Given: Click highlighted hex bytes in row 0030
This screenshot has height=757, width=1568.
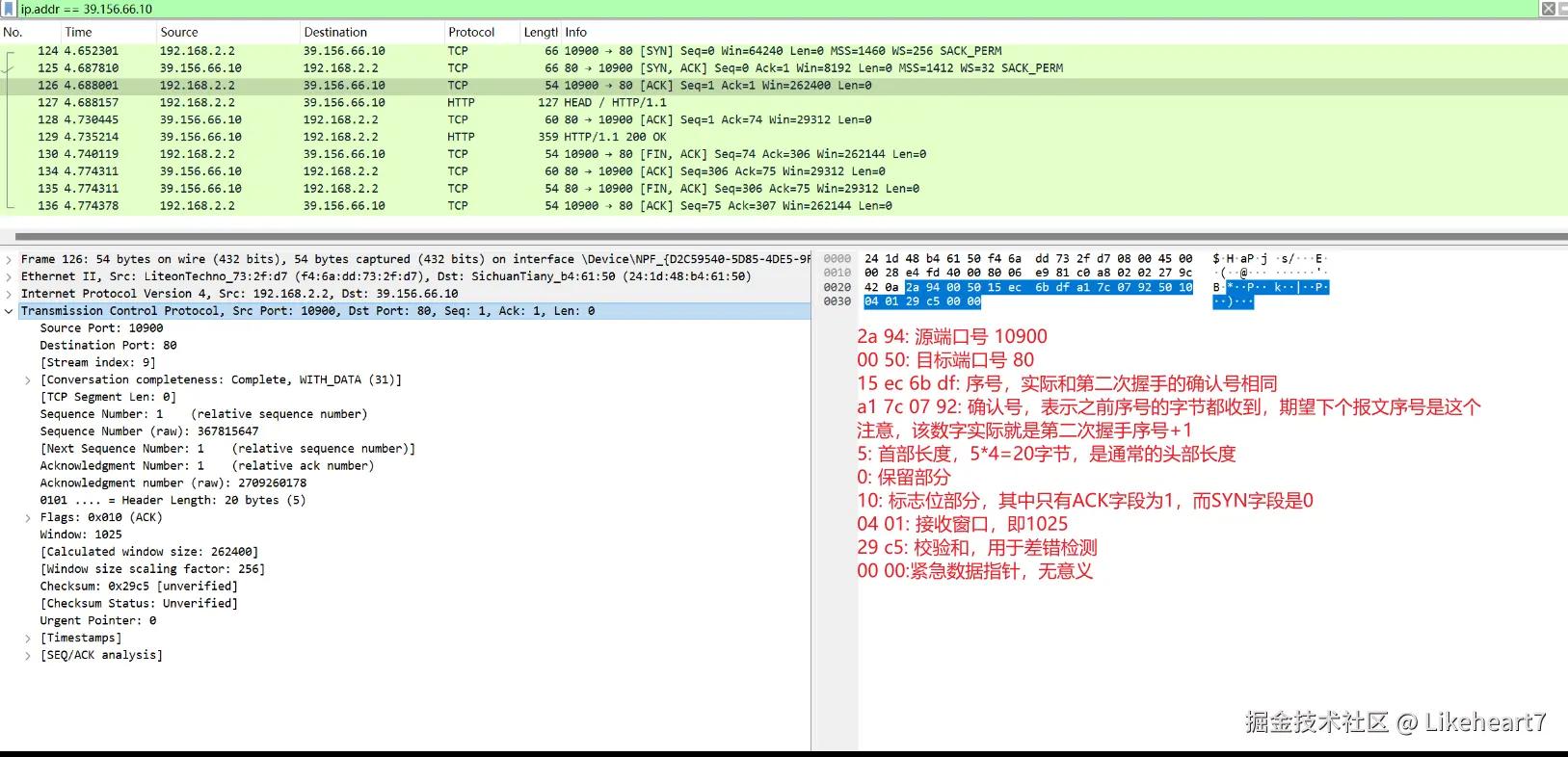Looking at the screenshot, I should coord(922,302).
